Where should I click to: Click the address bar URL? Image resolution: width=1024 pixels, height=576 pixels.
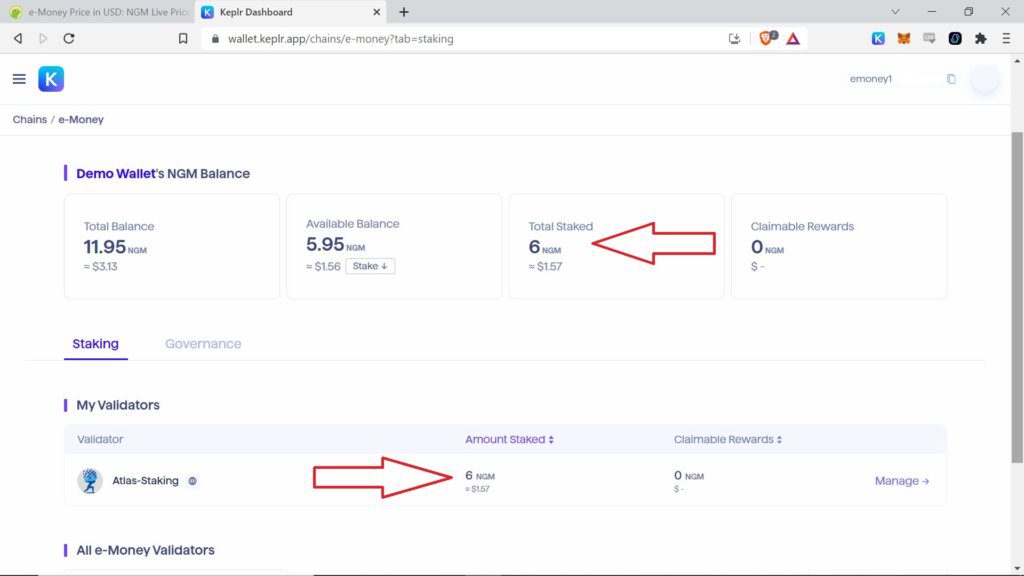click(340, 39)
